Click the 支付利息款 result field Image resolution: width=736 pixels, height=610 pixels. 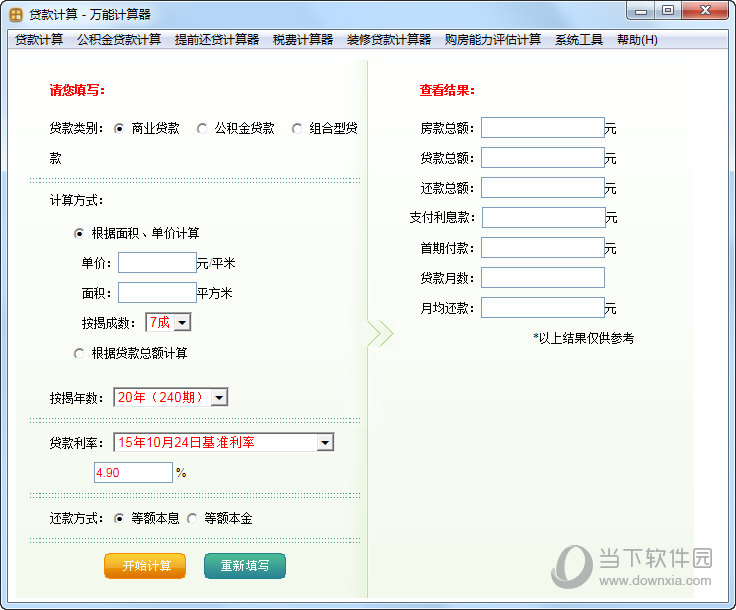click(x=544, y=217)
